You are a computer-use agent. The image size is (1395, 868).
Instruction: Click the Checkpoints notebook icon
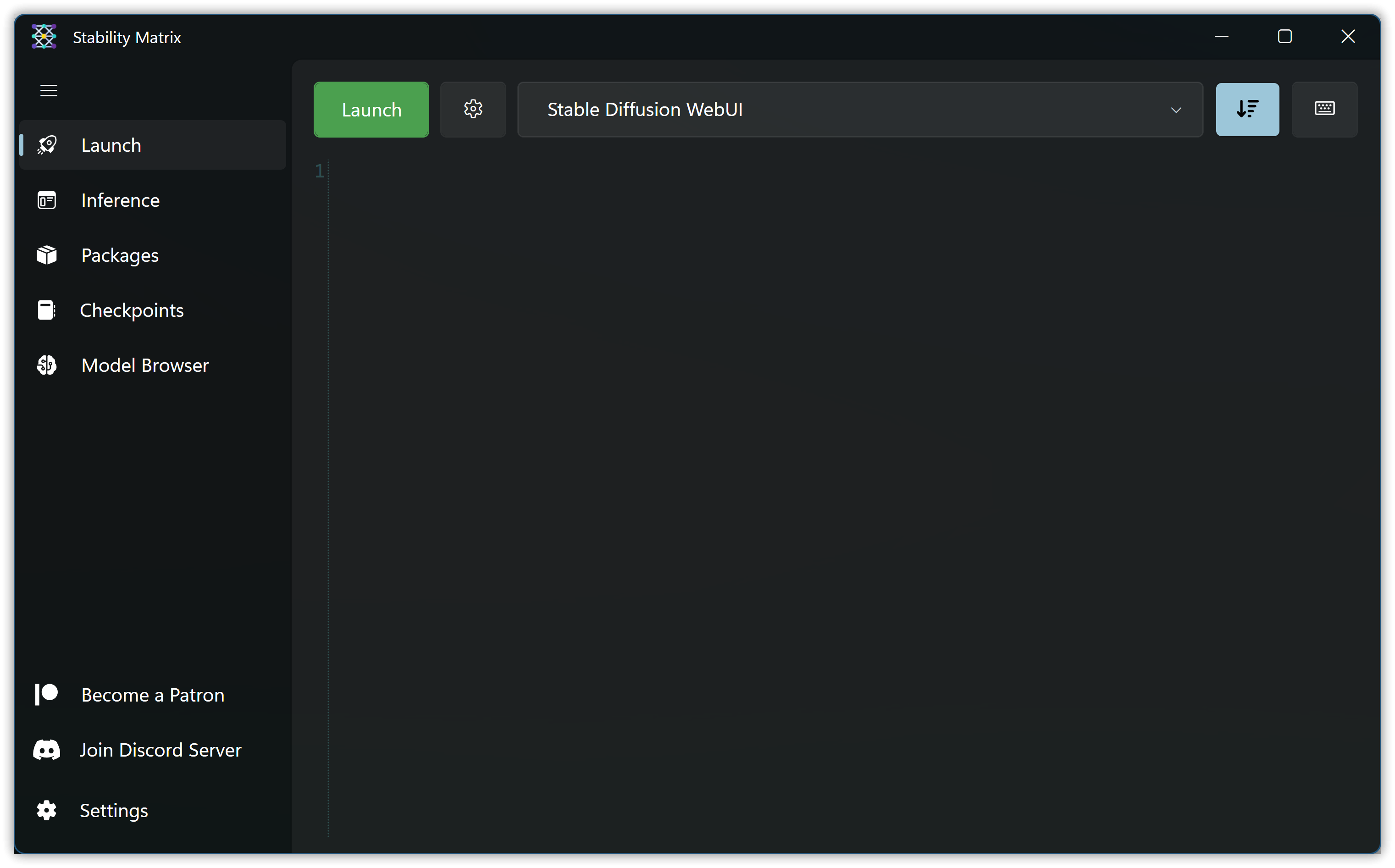[x=46, y=310]
